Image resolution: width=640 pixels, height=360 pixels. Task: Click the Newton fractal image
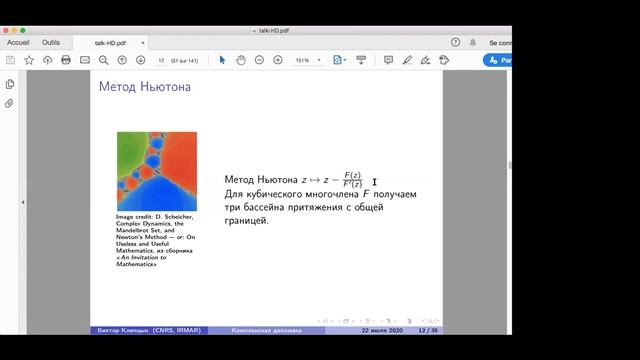coord(157,171)
